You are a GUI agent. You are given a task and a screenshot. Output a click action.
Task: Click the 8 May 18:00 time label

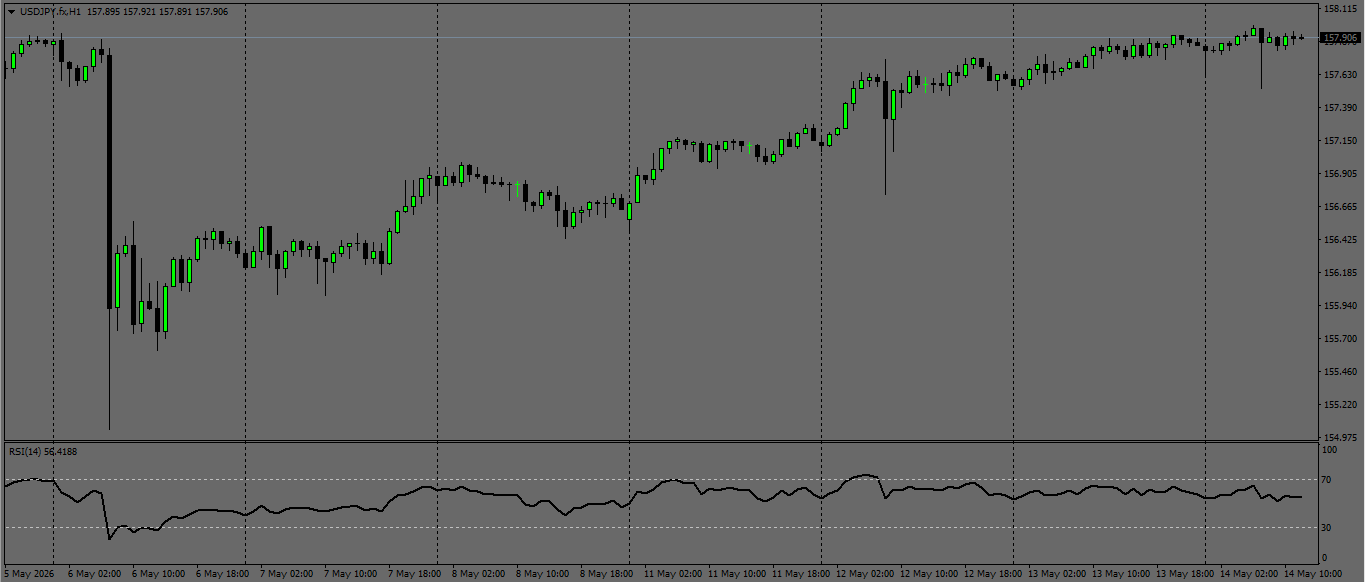point(606,574)
